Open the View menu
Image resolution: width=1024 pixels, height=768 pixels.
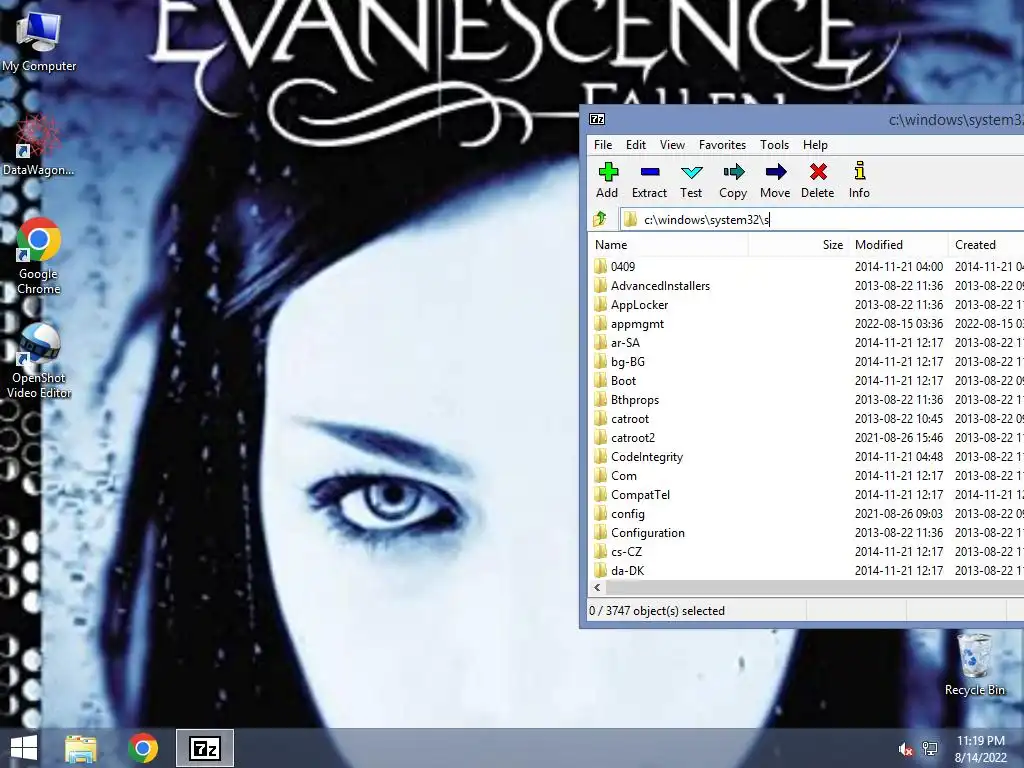coord(672,145)
